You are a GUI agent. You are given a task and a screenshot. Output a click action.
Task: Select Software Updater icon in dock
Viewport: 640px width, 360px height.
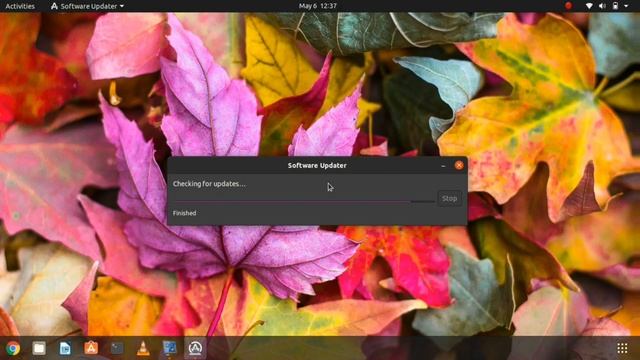point(195,348)
